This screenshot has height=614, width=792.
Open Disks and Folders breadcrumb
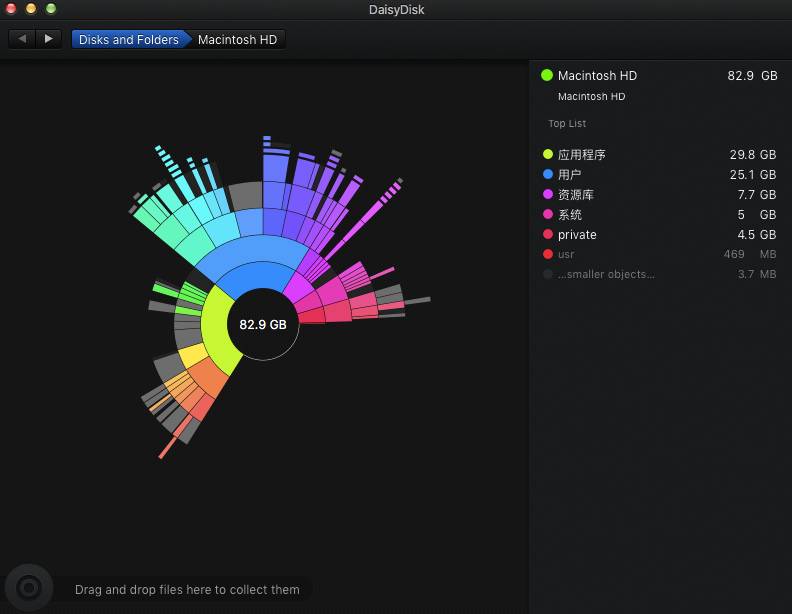pyautogui.click(x=129, y=39)
